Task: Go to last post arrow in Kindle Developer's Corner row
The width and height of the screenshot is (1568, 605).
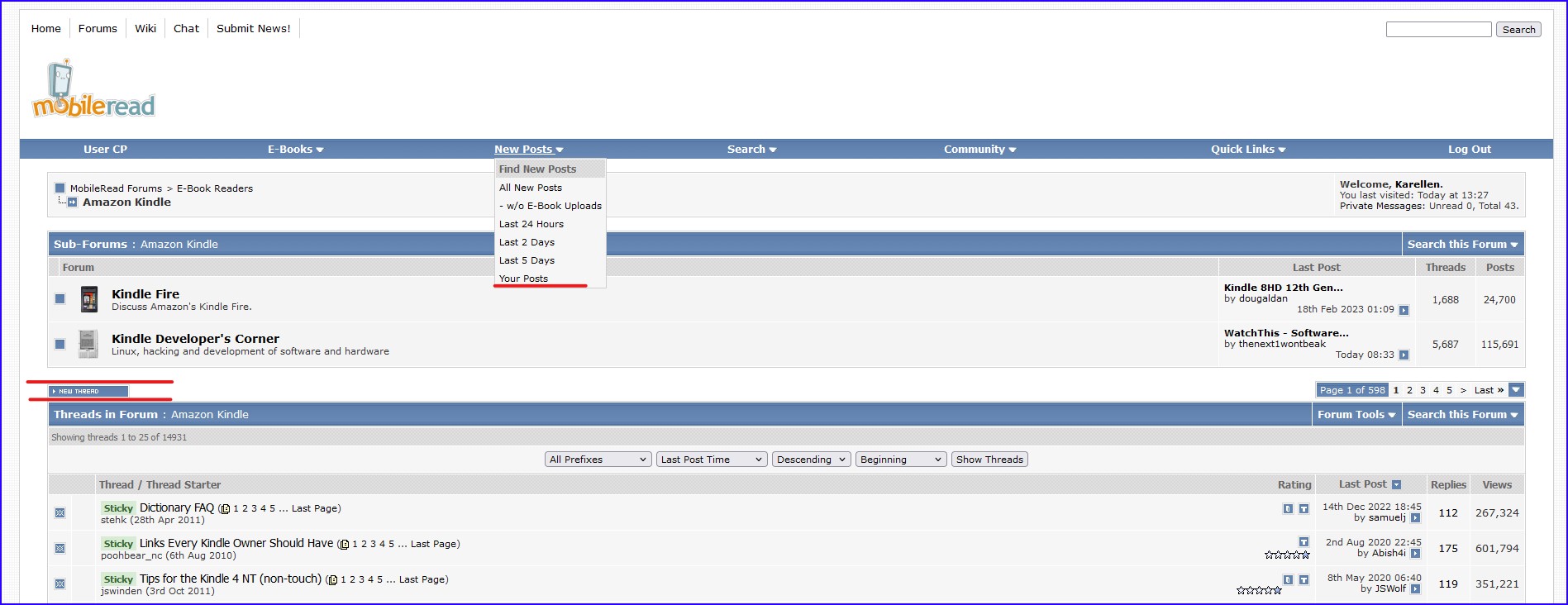Action: point(1404,355)
